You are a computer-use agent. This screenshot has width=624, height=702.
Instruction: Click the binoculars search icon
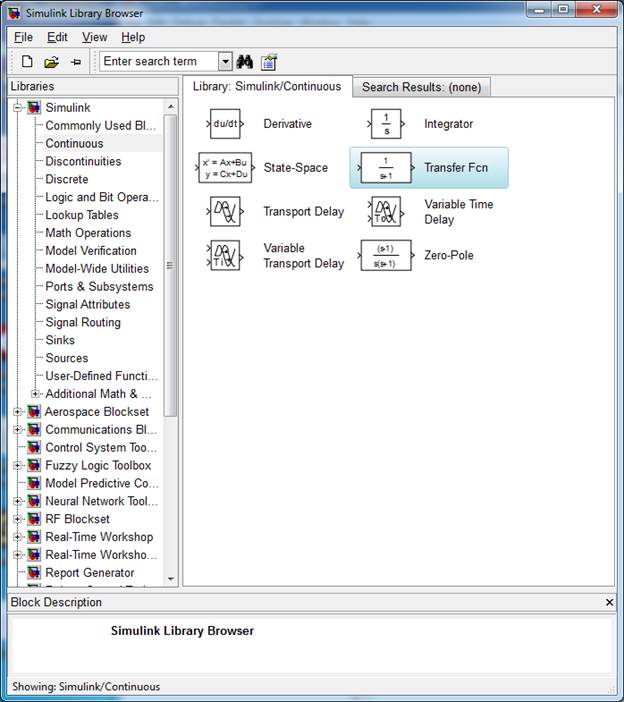coord(245,62)
